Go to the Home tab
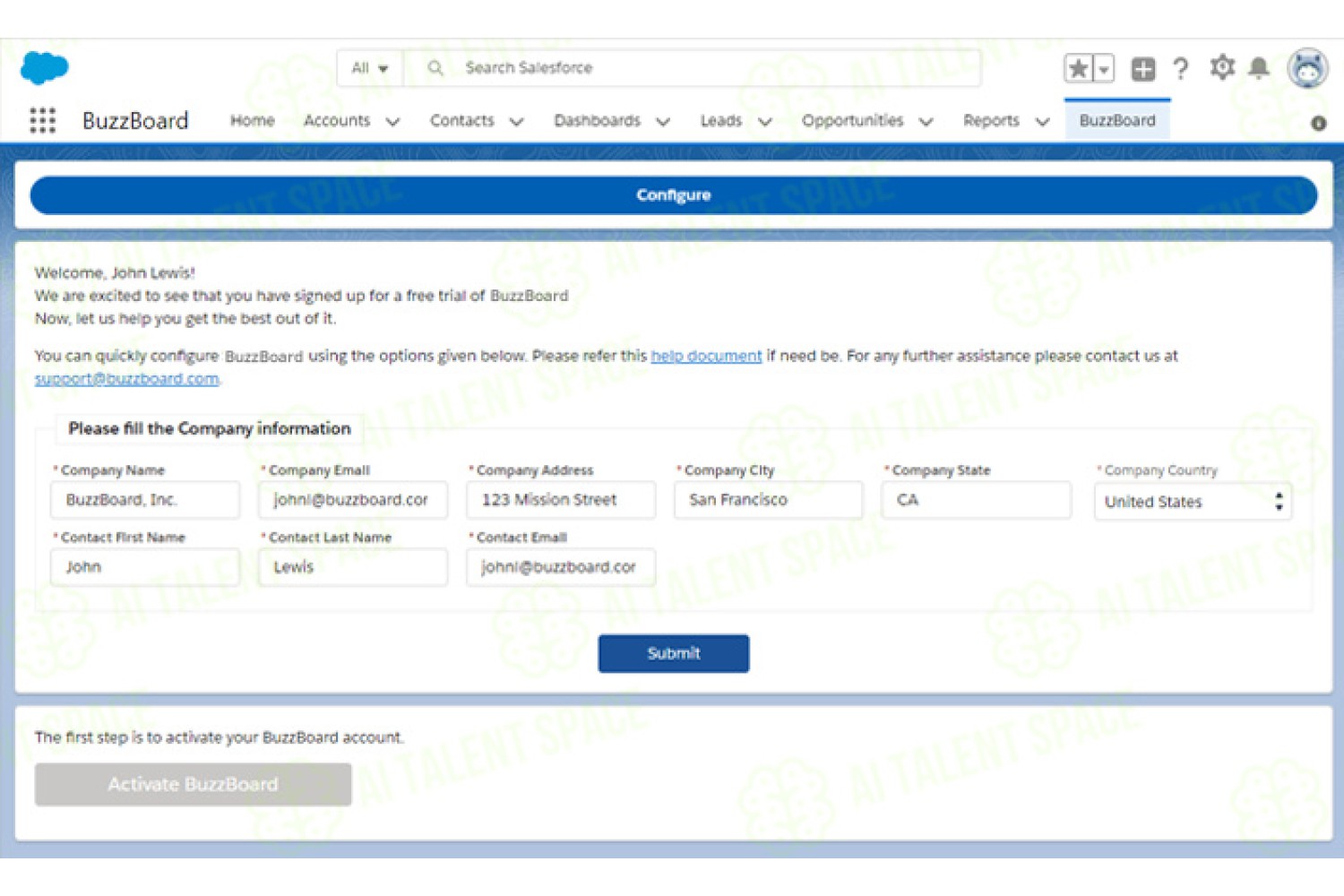Screen dimensions: 1344x896 pyautogui.click(x=253, y=120)
